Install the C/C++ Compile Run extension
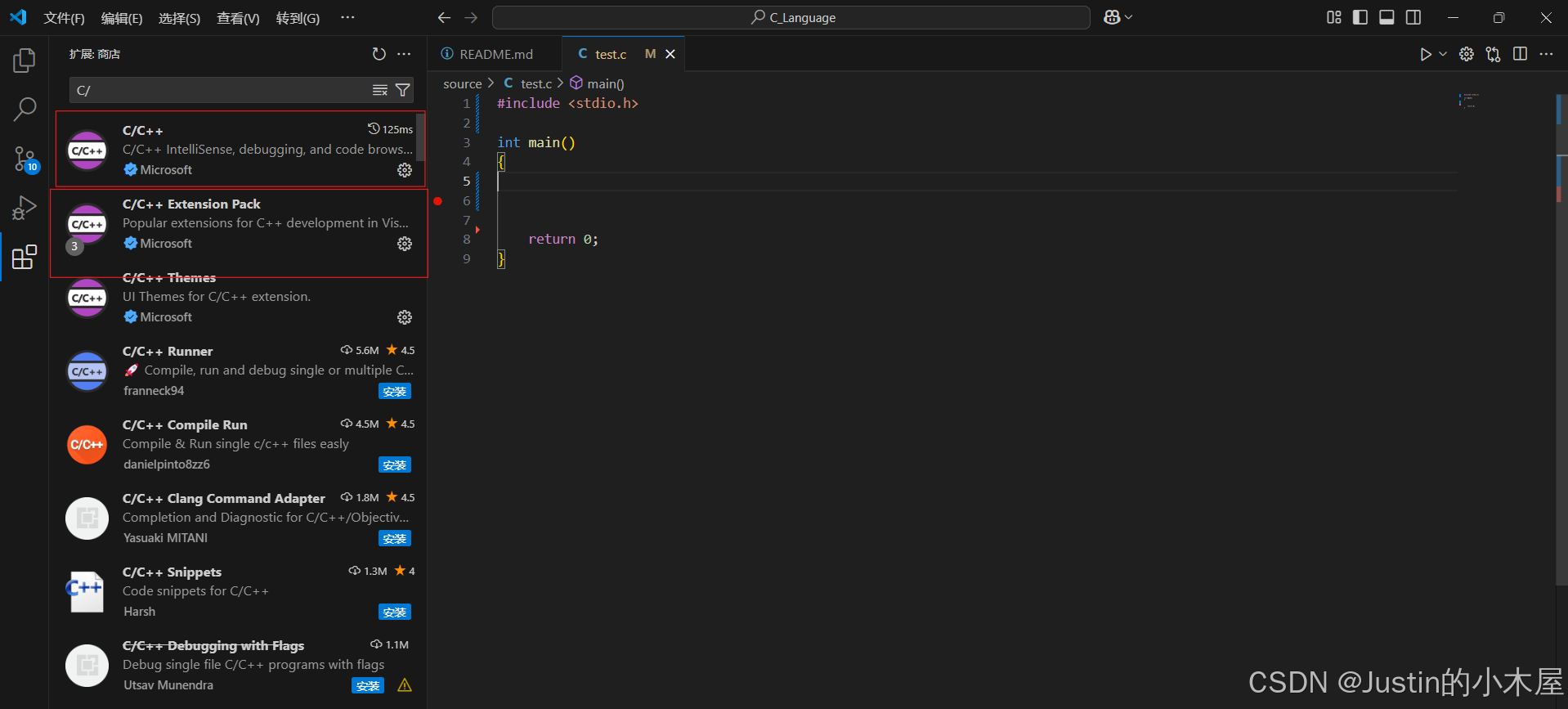 pyautogui.click(x=395, y=465)
